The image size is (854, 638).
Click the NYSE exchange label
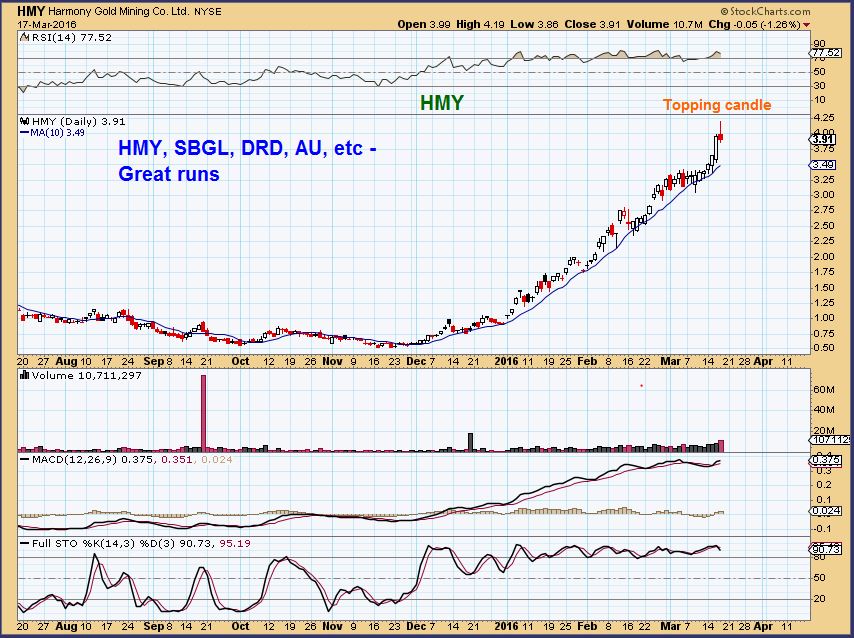(208, 11)
